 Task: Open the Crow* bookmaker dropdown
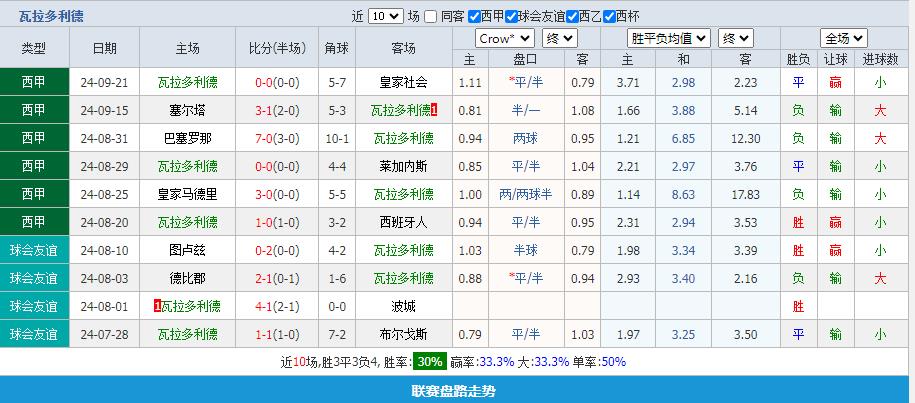coord(504,39)
